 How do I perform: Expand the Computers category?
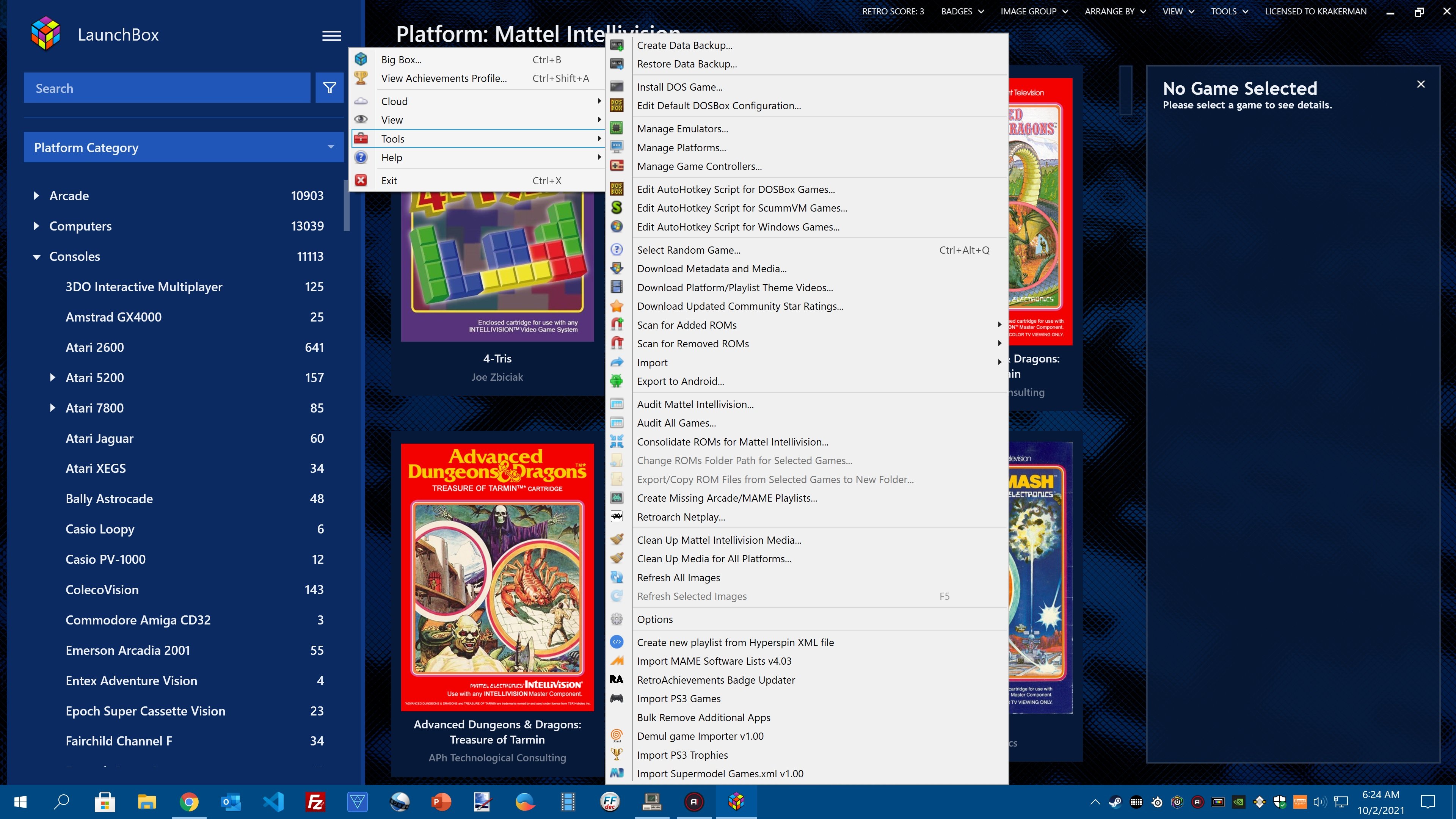click(37, 226)
